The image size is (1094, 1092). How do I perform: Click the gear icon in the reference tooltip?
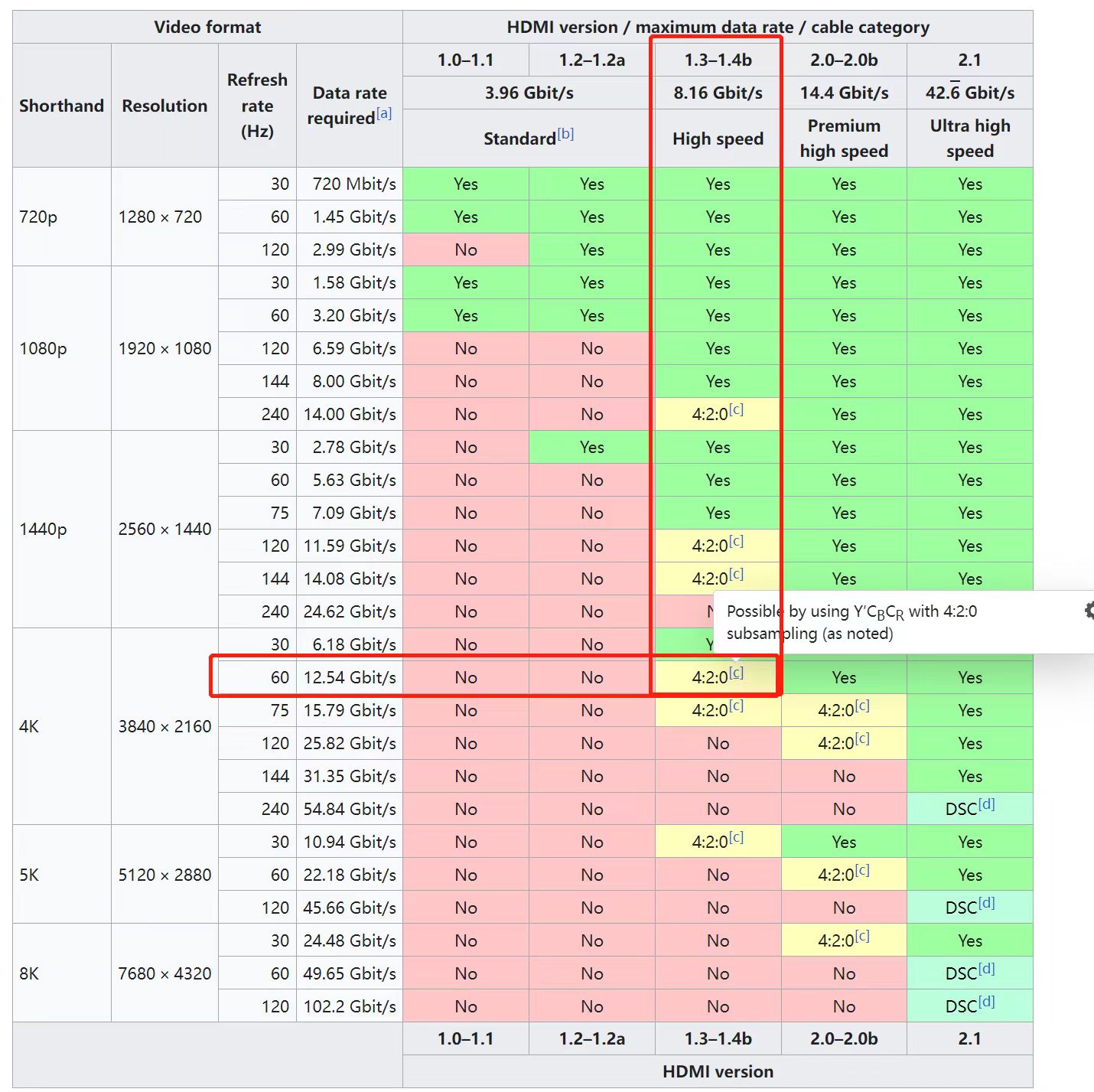(x=1089, y=610)
